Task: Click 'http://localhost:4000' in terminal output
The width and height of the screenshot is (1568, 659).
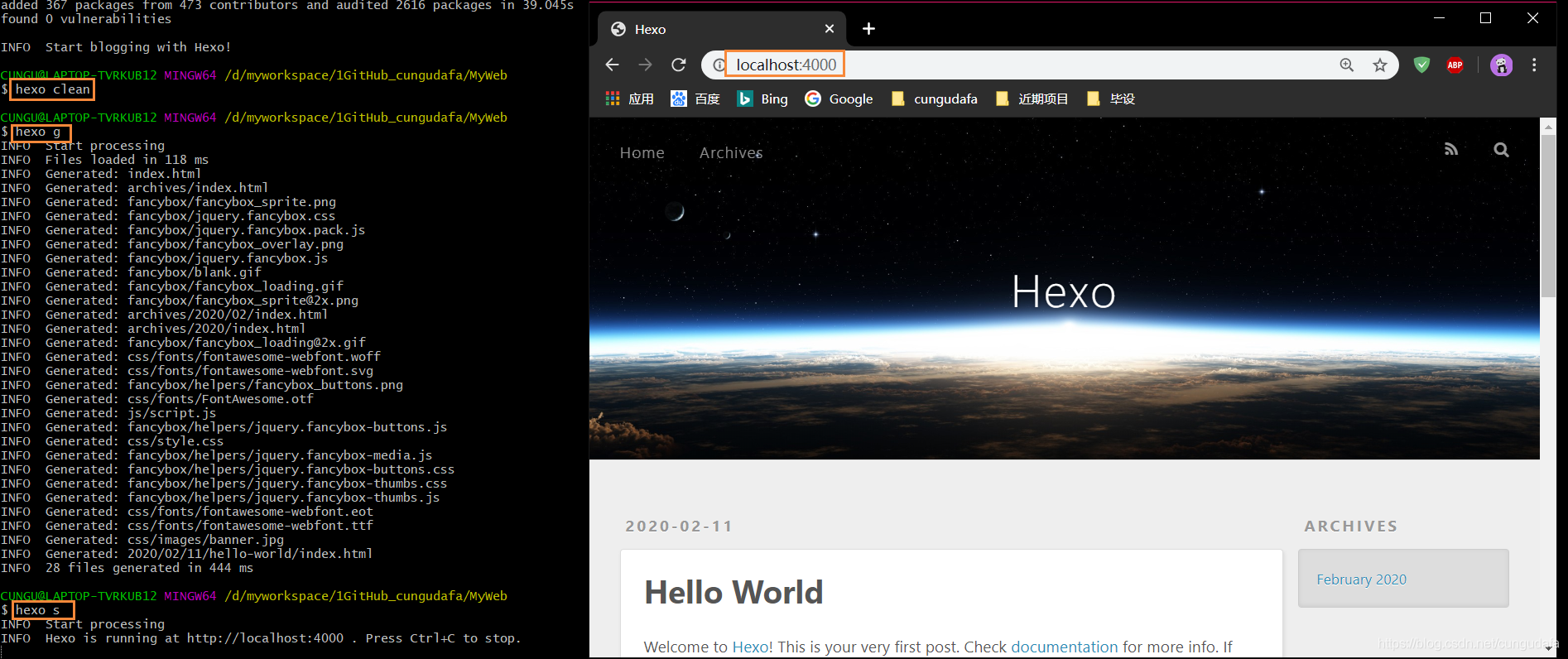Action: click(265, 638)
